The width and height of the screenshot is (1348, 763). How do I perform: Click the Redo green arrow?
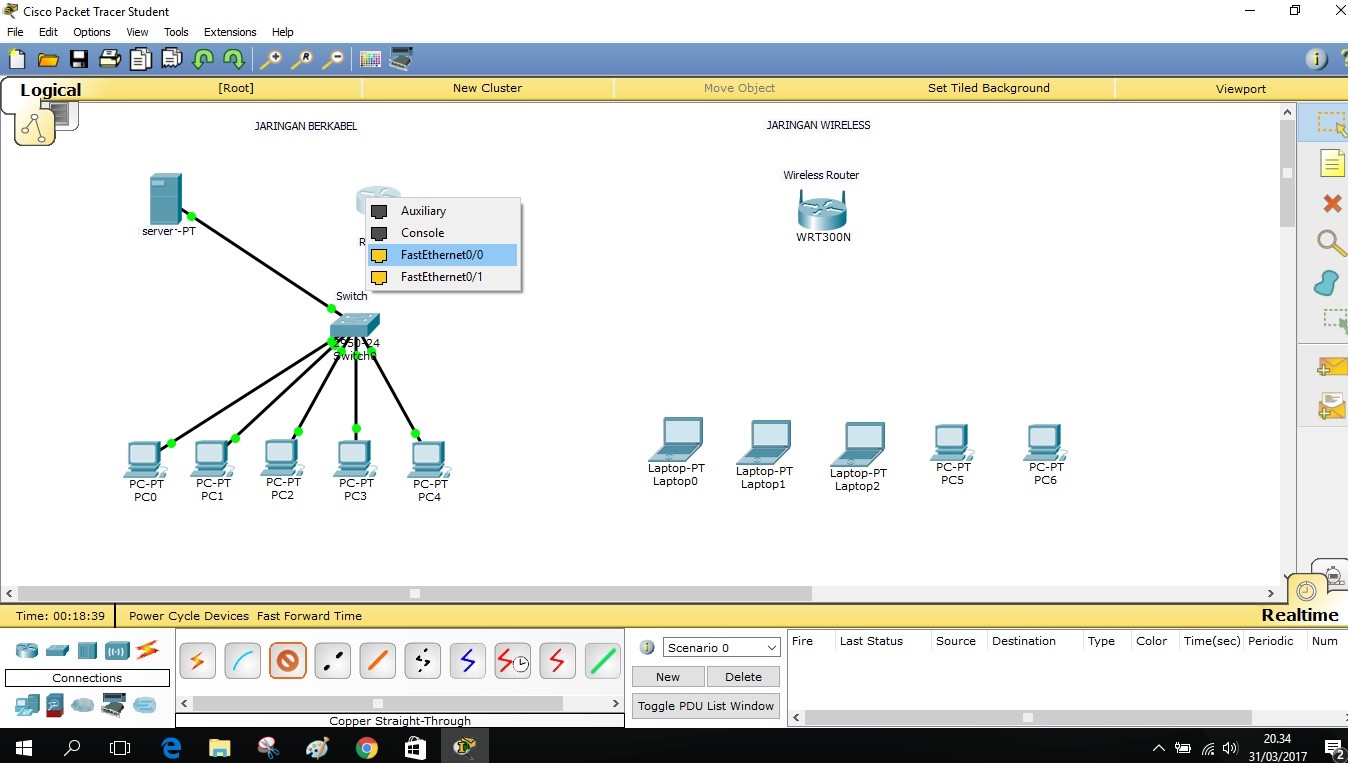click(x=233, y=59)
